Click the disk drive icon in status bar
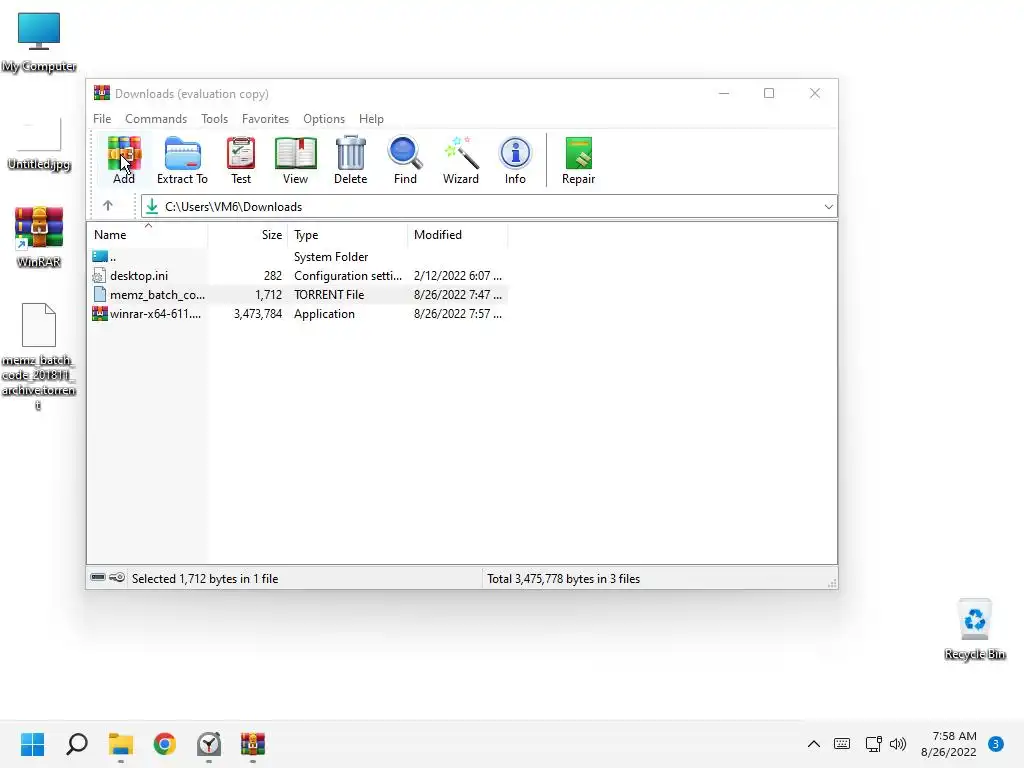Viewport: 1024px width, 768px height. click(98, 577)
